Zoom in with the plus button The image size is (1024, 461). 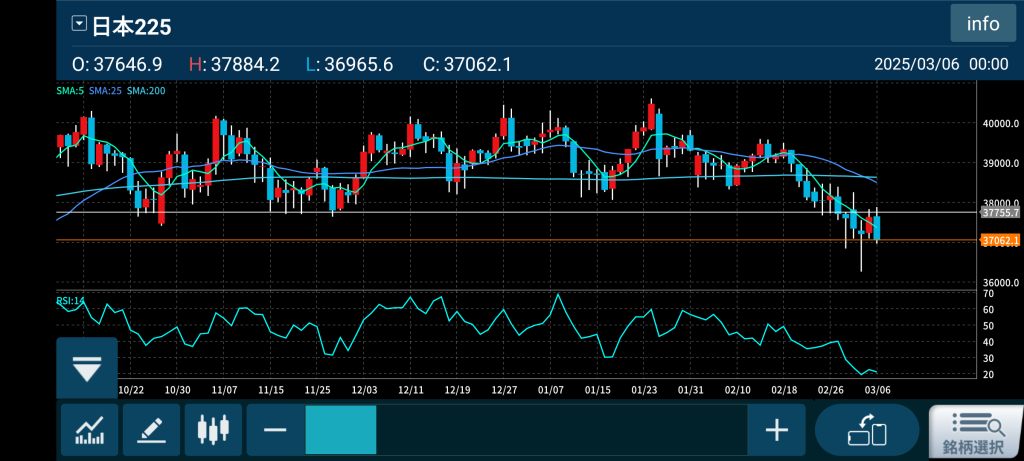776,431
